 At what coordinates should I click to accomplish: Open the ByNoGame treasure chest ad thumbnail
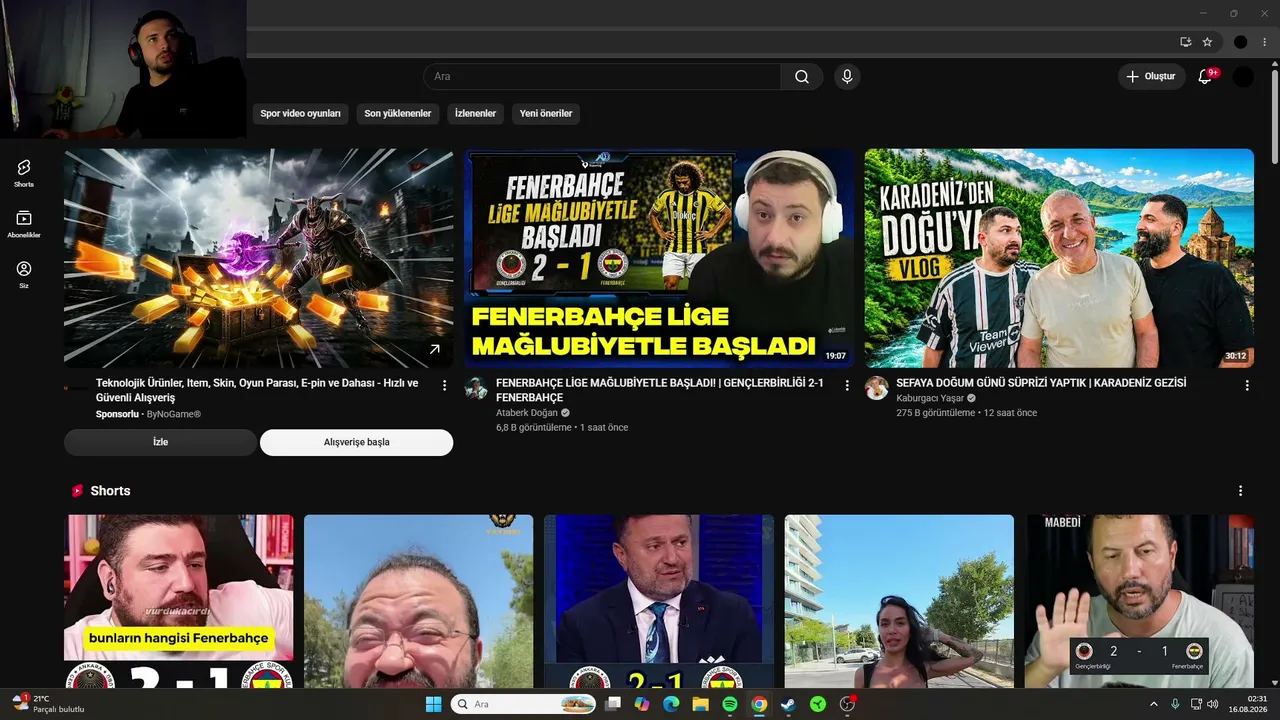pos(258,258)
